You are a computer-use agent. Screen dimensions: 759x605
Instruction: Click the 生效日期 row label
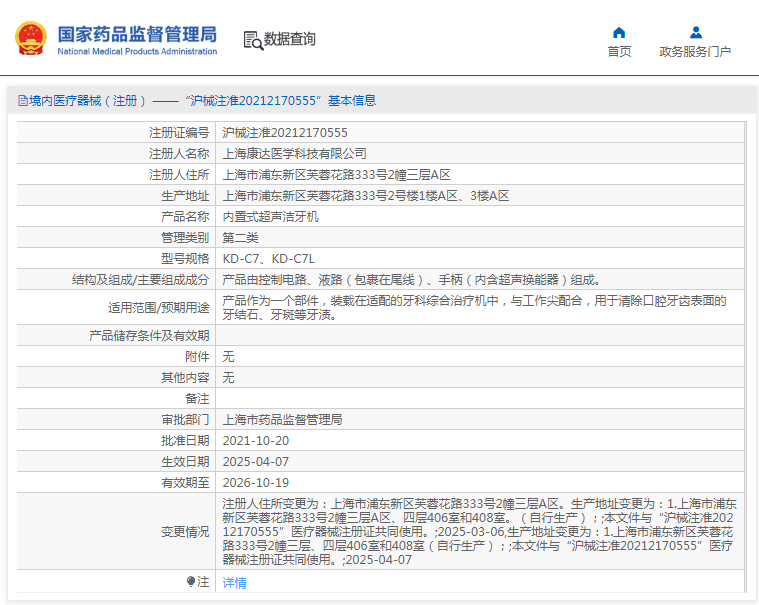(x=185, y=462)
